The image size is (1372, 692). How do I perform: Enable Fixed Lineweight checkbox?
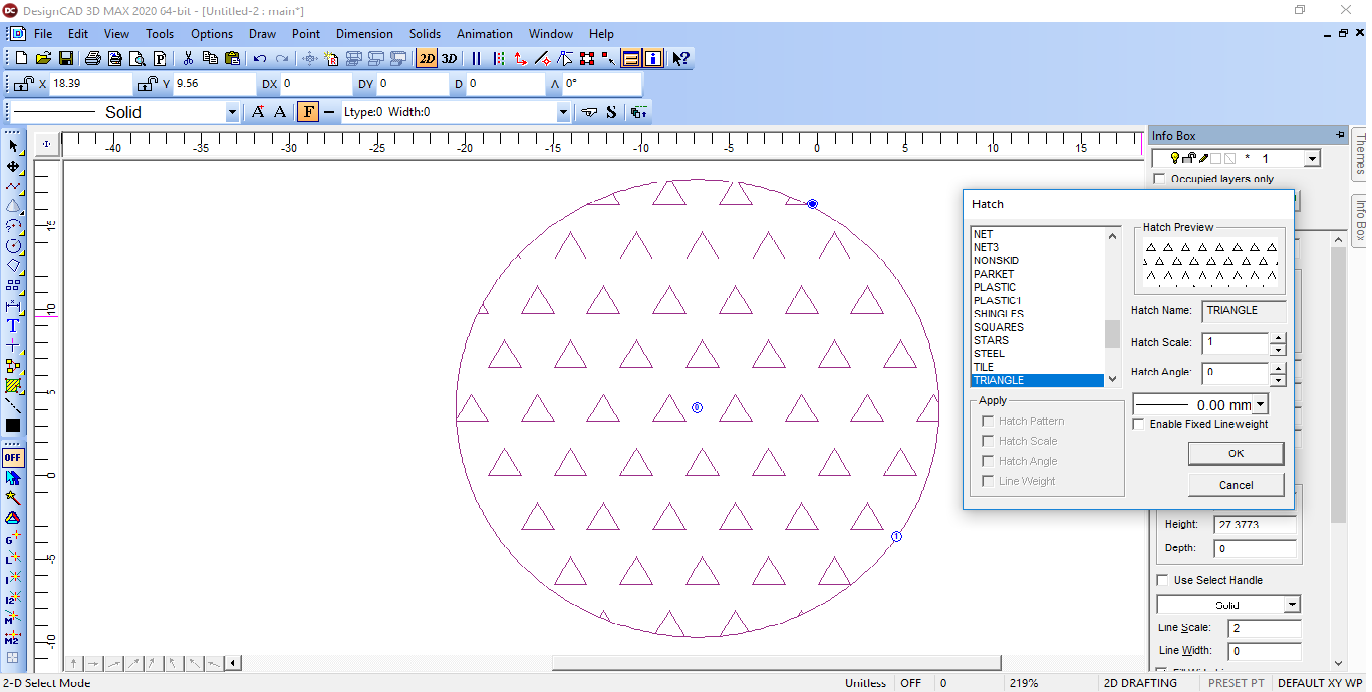(x=1138, y=424)
